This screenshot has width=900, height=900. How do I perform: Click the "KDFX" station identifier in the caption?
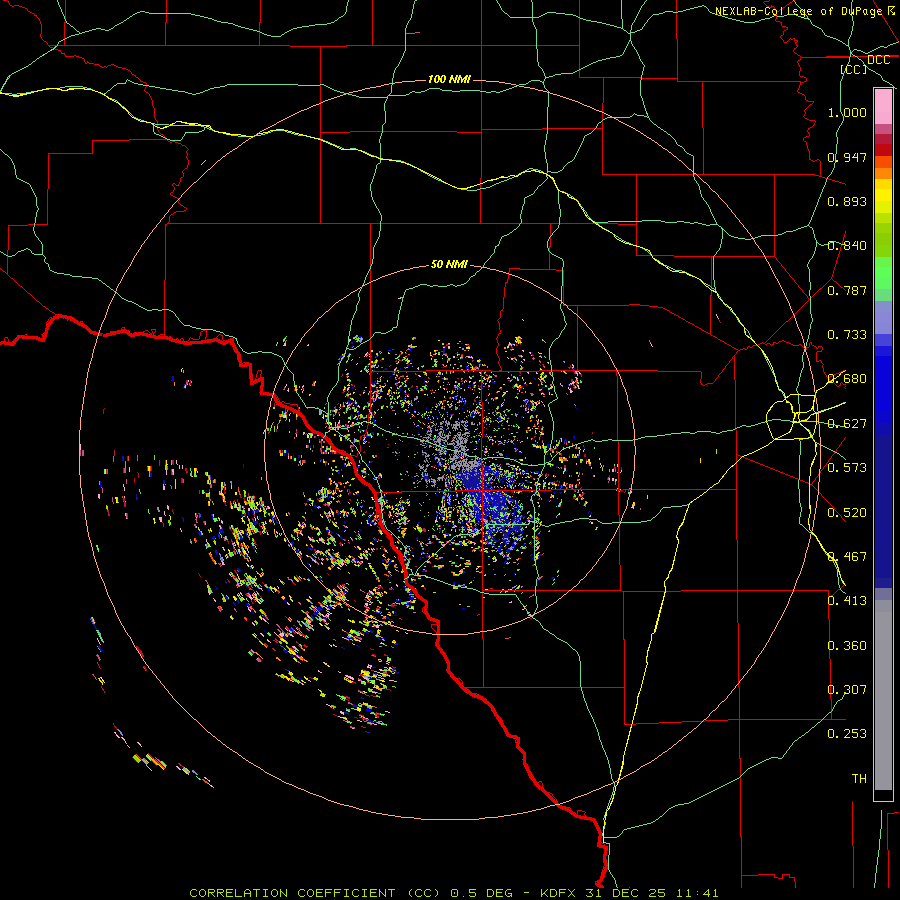(x=557, y=893)
